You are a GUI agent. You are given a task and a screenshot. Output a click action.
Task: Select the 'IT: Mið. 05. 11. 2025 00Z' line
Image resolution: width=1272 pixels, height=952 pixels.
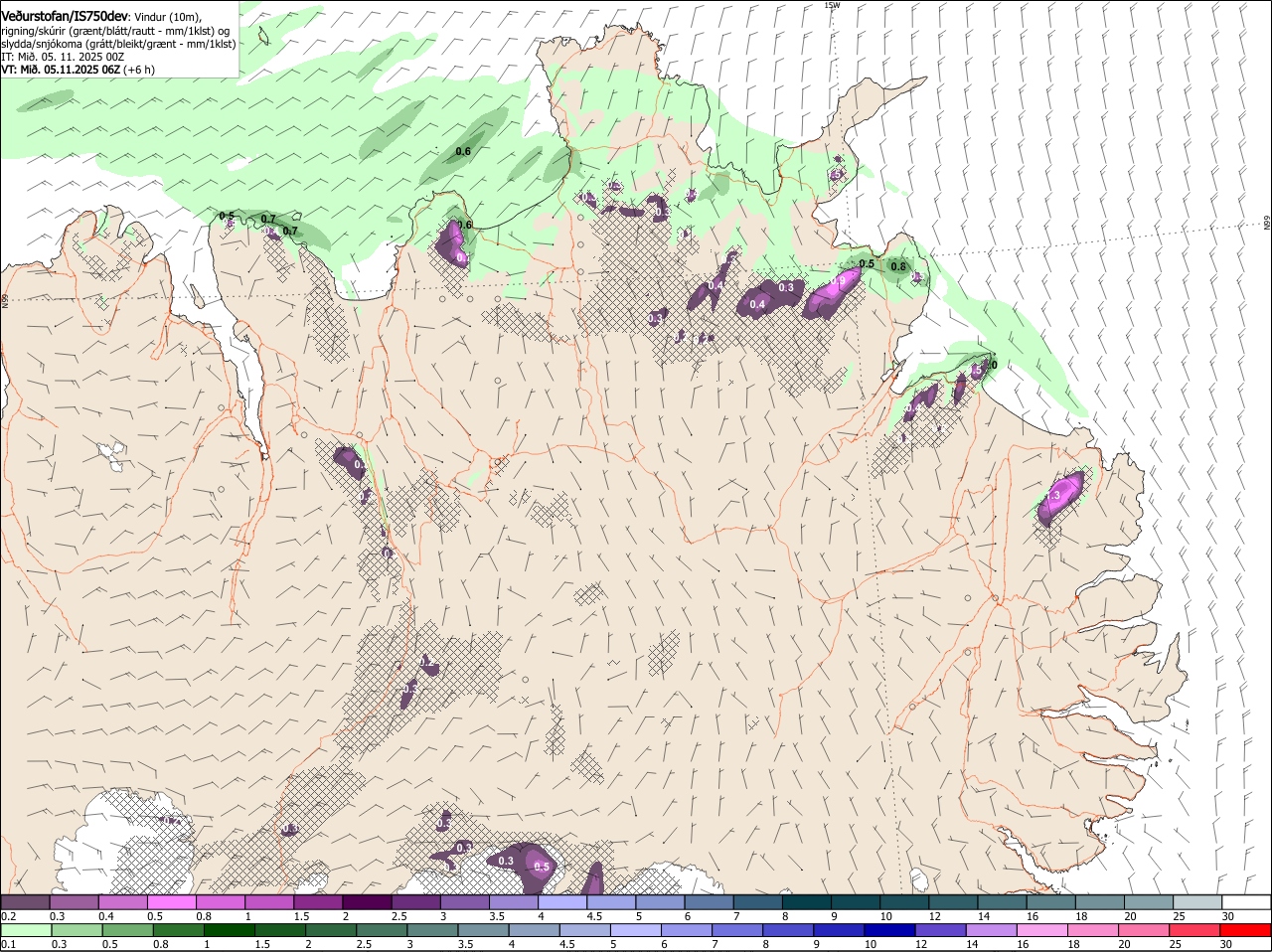coord(63,57)
